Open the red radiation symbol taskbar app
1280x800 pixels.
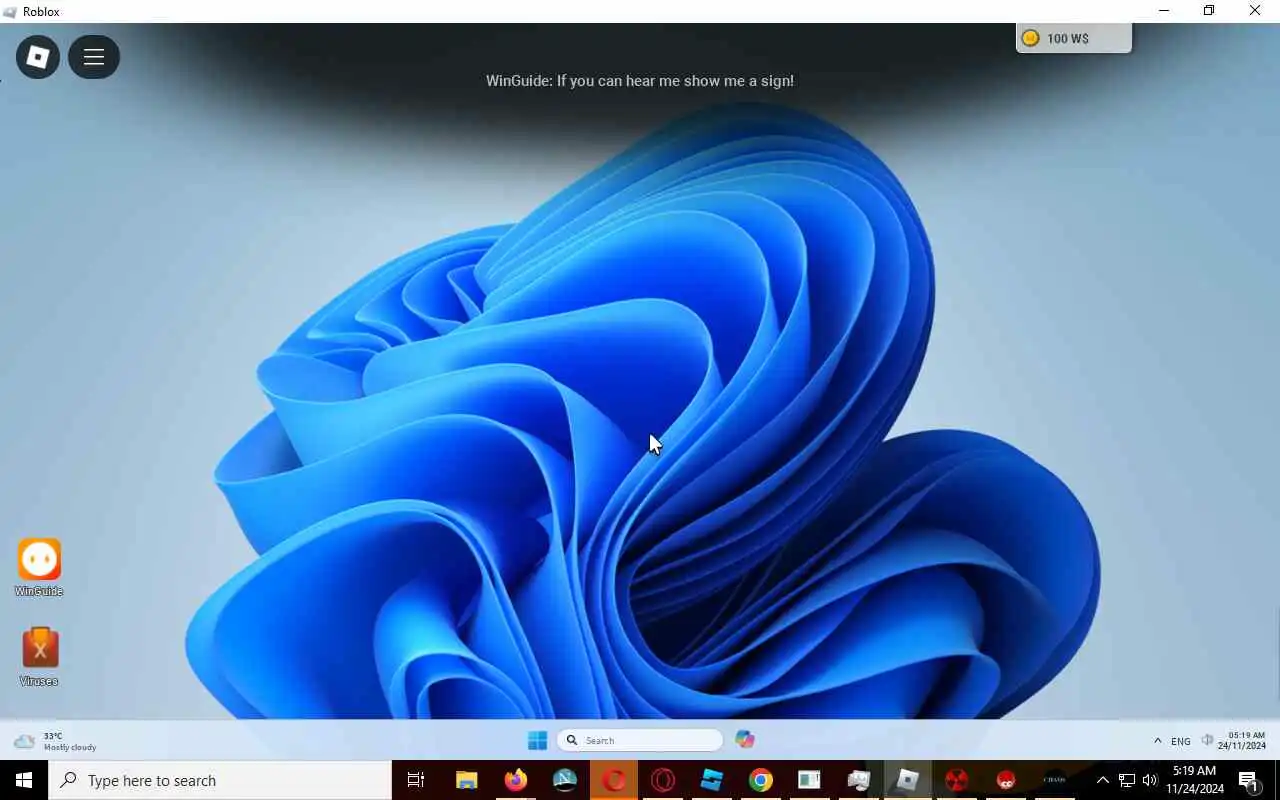[957, 780]
